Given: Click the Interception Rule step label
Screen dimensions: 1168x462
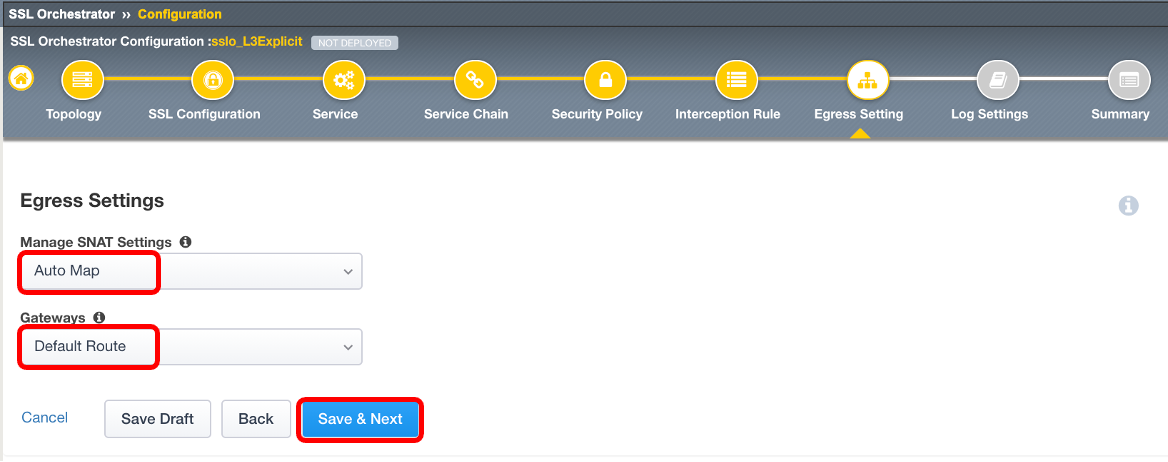Looking at the screenshot, I should pos(728,114).
